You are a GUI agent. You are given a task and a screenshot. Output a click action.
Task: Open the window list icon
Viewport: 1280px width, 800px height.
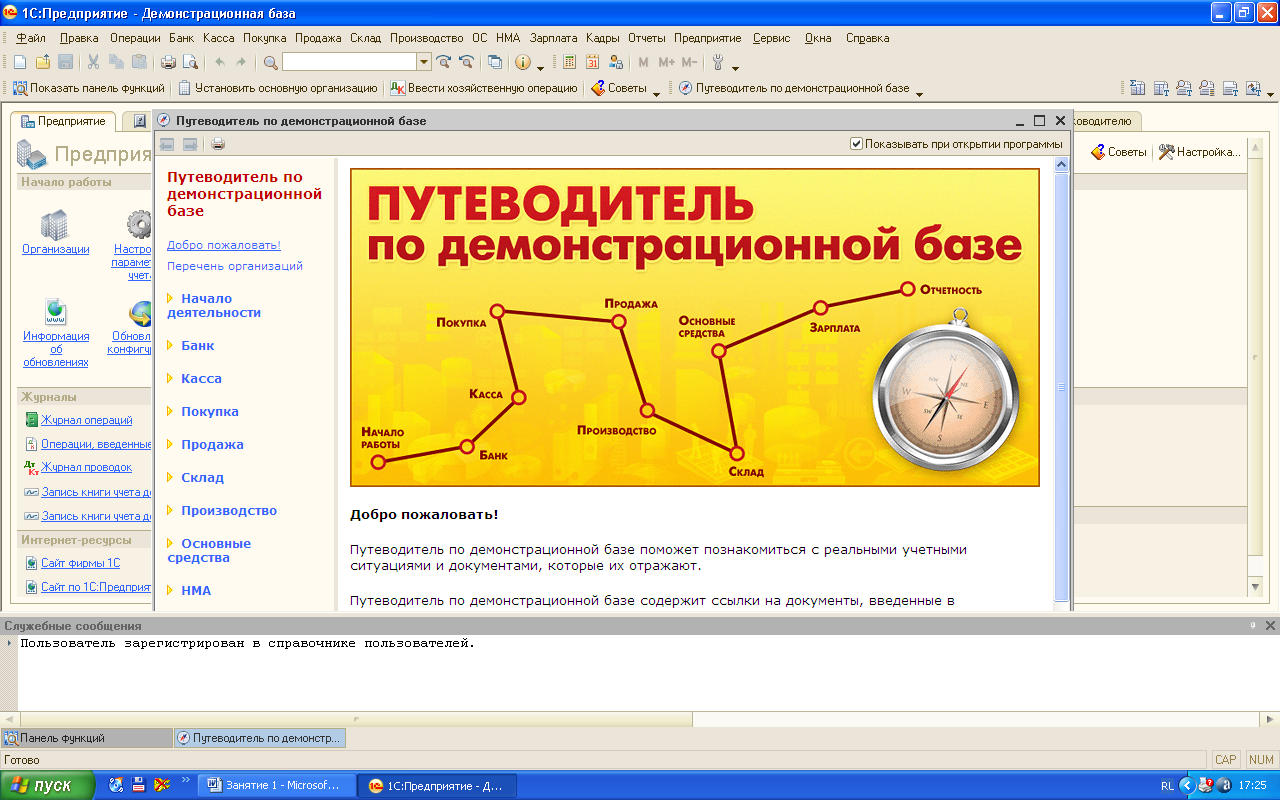tap(495, 62)
